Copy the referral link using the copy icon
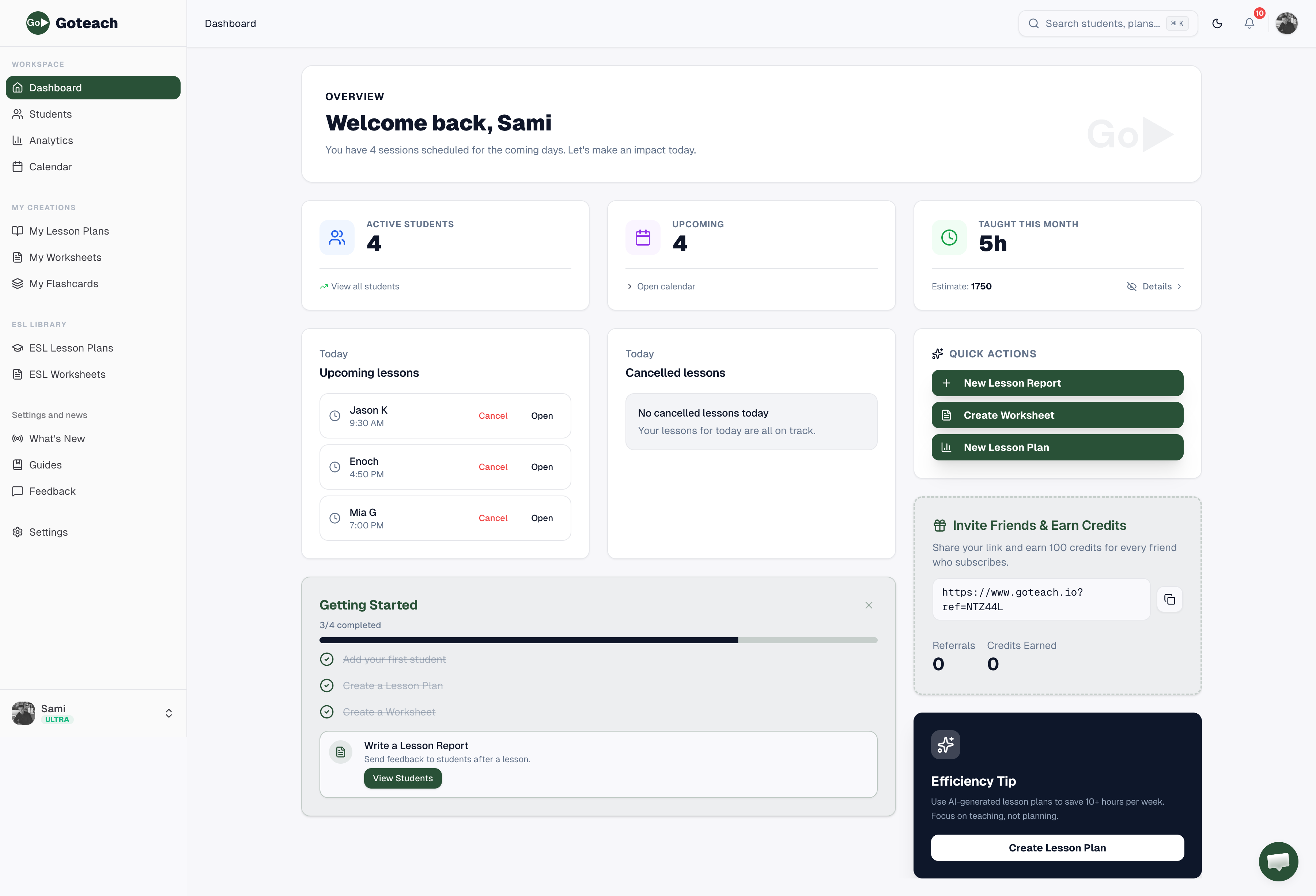 pos(1170,599)
